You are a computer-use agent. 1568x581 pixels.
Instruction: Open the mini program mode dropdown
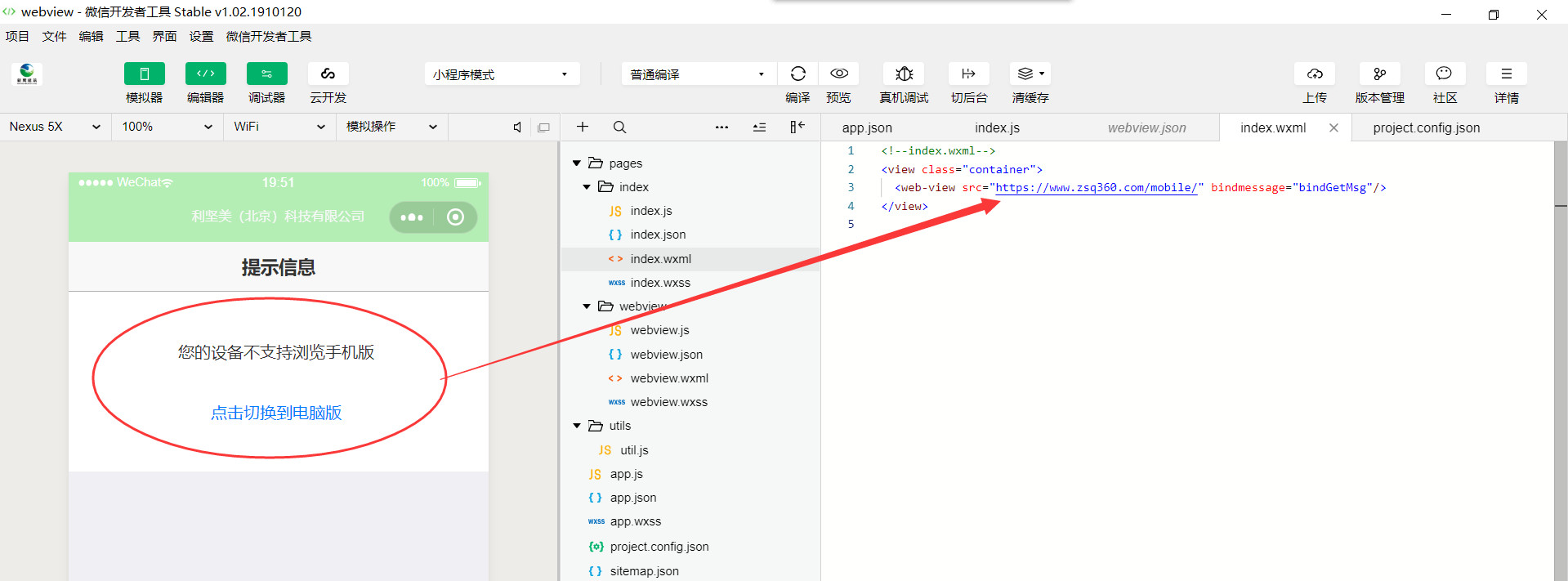coord(502,74)
